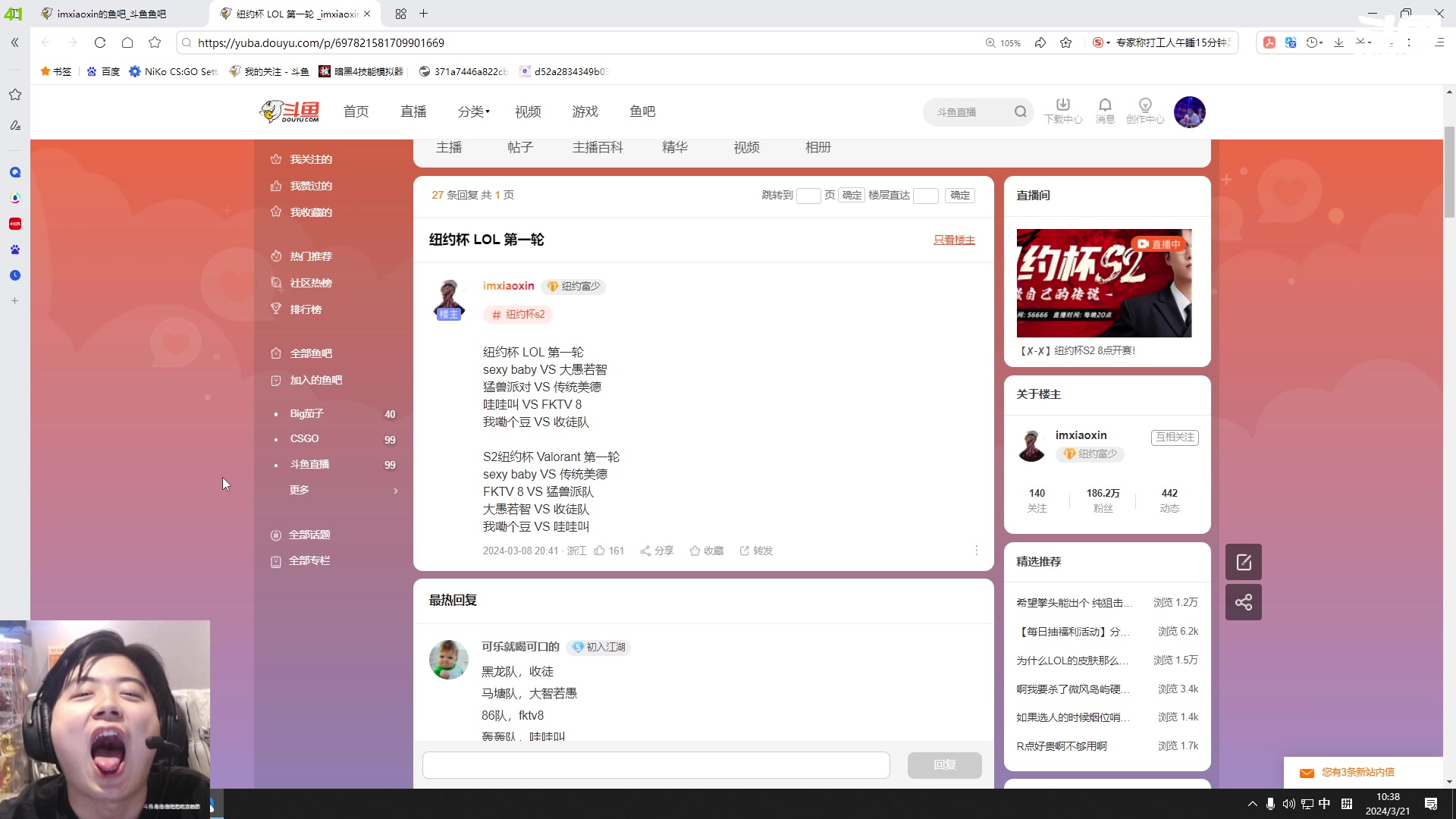Toggle the bookmark star in the address bar

click(1065, 42)
